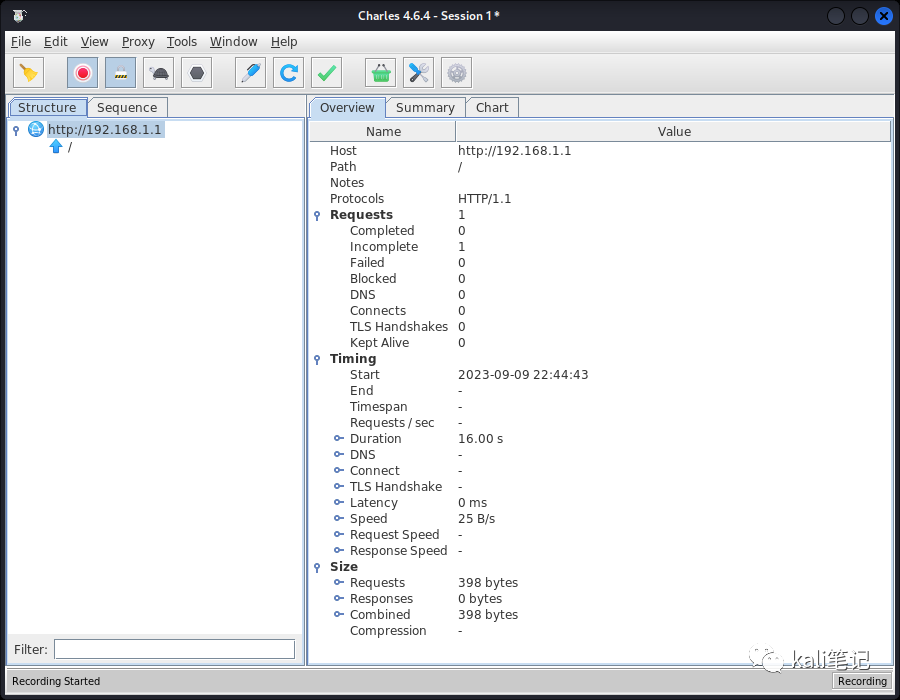The width and height of the screenshot is (900, 700).
Task: Open Settings gear icon in toolbar
Action: coord(457,73)
